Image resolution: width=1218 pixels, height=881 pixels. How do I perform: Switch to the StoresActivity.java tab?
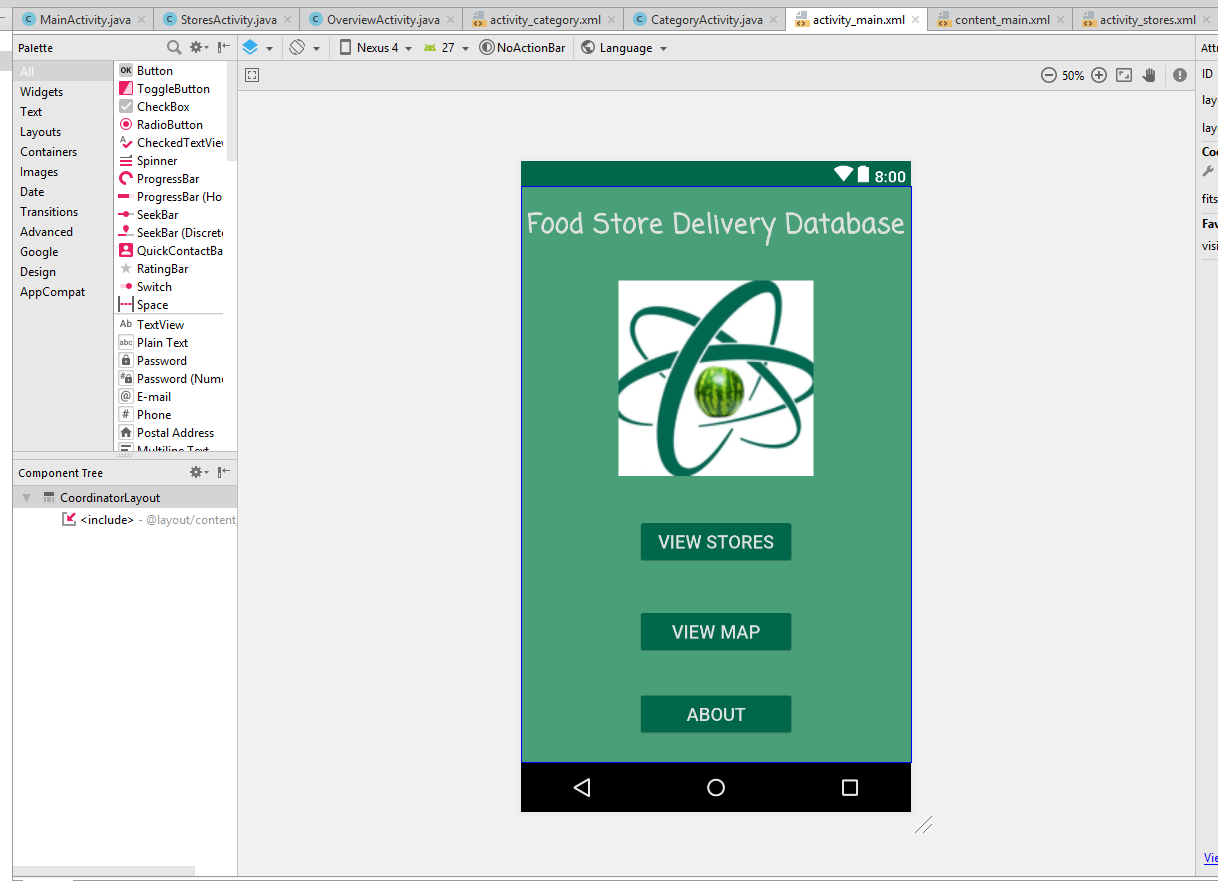point(227,19)
